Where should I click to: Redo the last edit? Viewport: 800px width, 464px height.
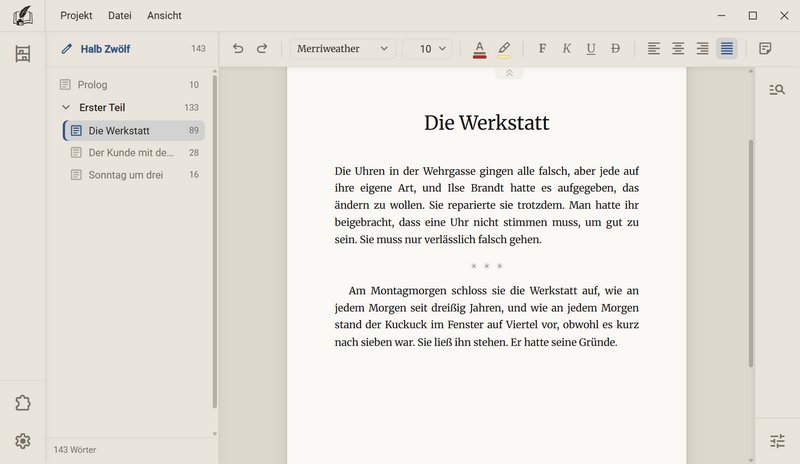[262, 48]
